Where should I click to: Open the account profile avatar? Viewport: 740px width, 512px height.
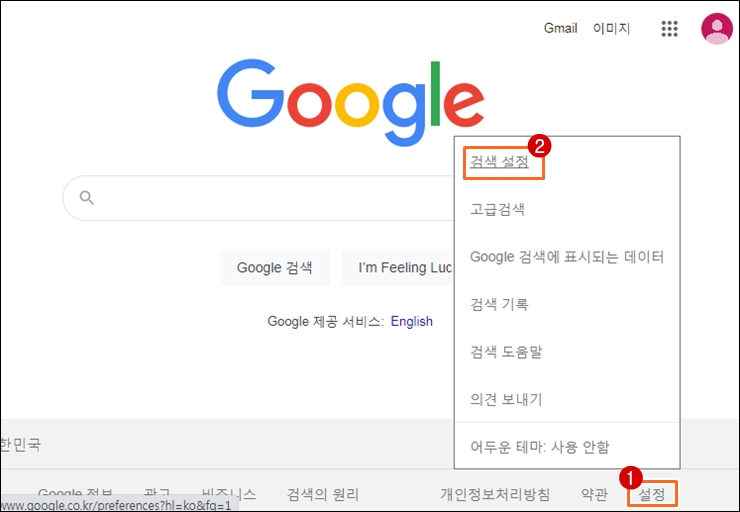(x=717, y=28)
